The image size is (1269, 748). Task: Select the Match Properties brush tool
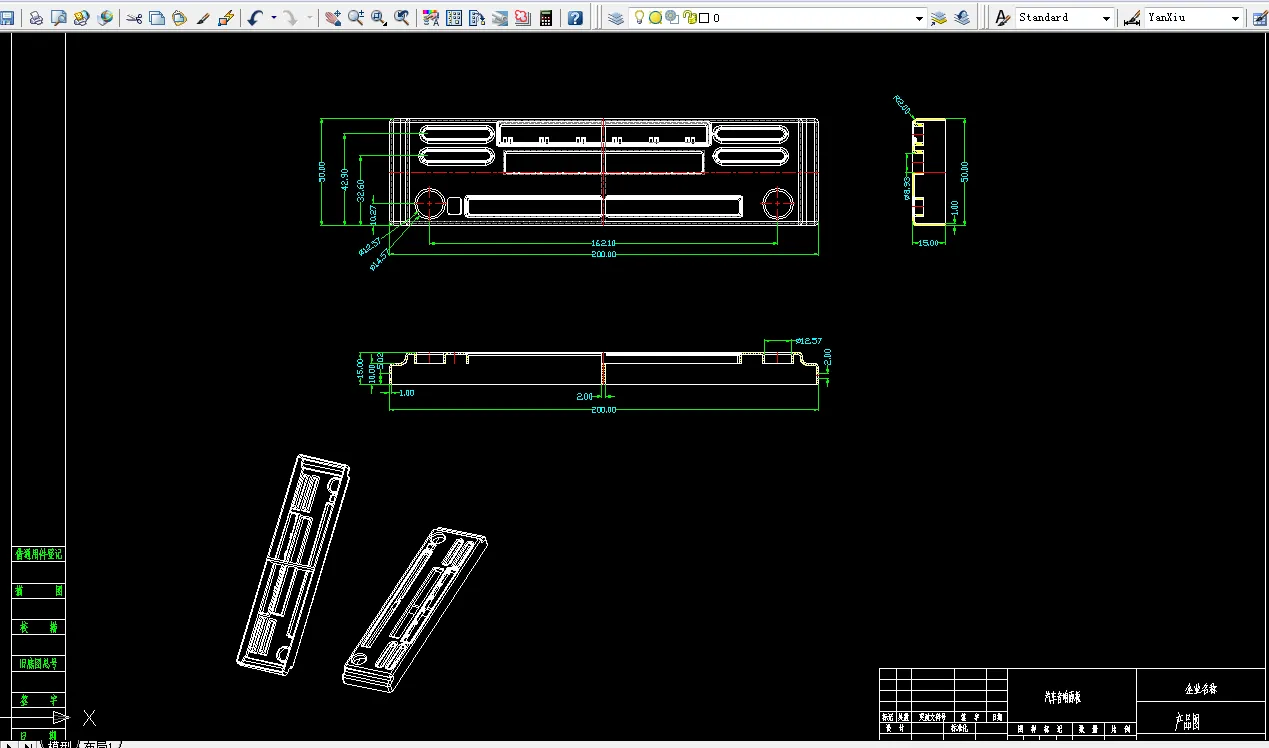coord(203,18)
